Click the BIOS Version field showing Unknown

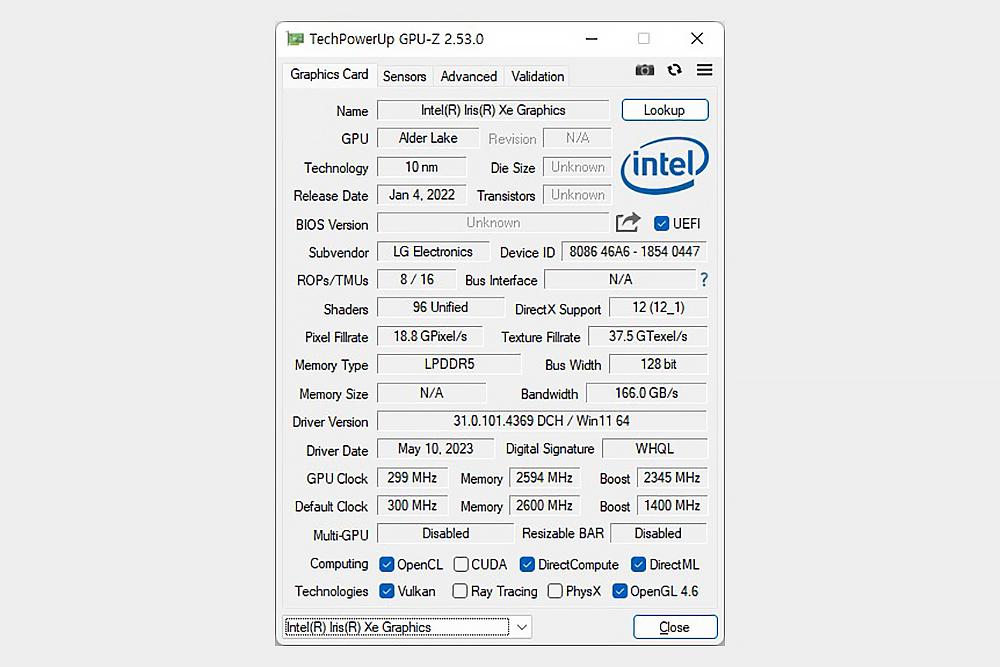click(x=493, y=223)
